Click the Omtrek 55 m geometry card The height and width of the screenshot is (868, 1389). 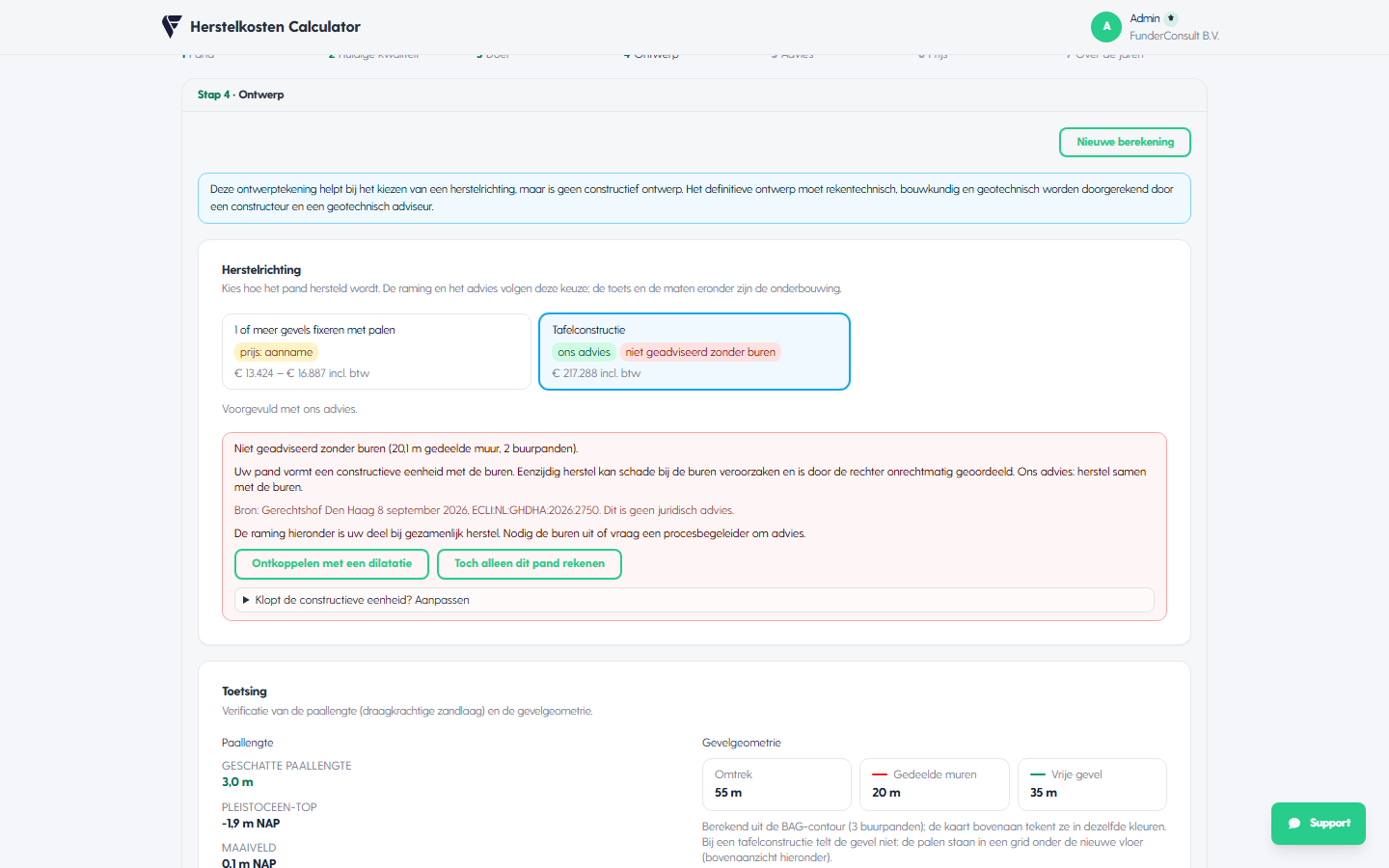[x=776, y=784]
